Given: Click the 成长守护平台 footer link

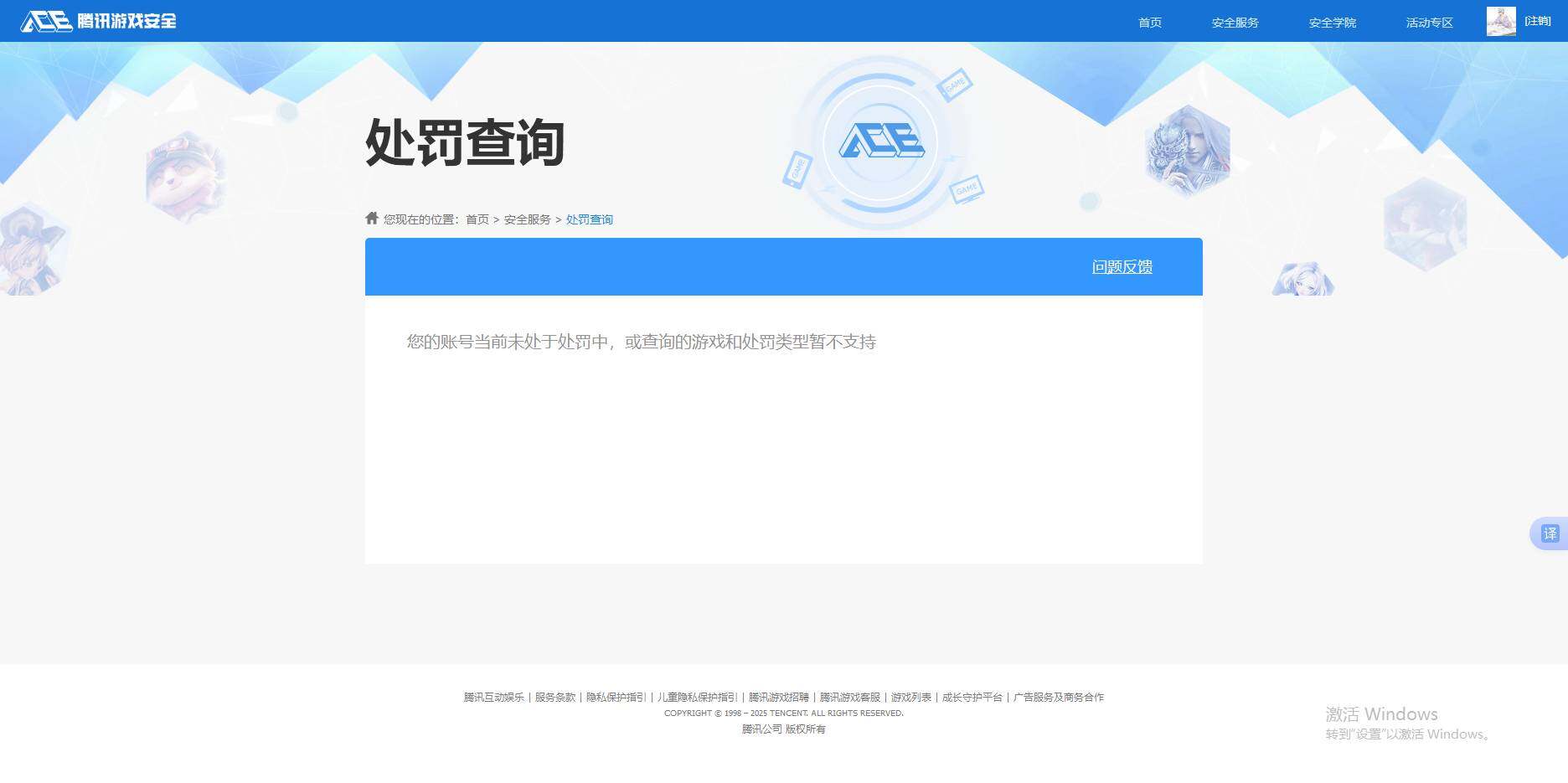Looking at the screenshot, I should tap(973, 697).
